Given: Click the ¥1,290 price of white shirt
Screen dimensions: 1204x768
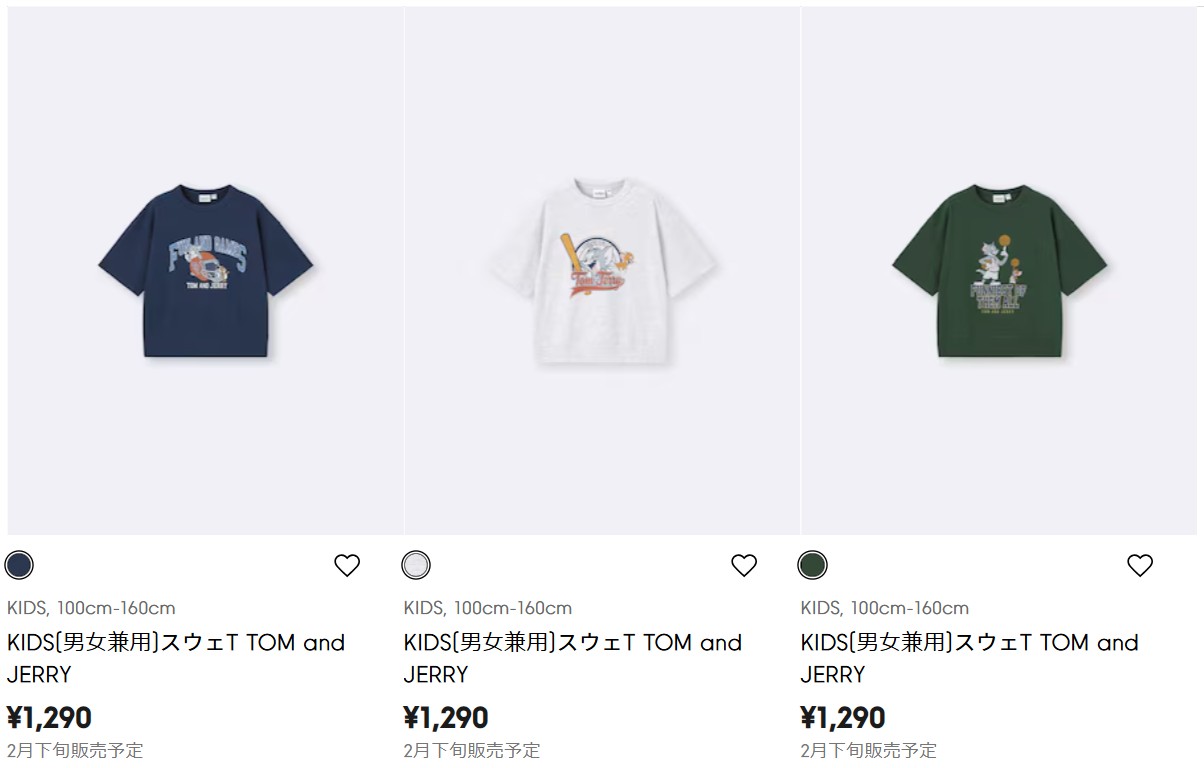Looking at the screenshot, I should pyautogui.click(x=446, y=718).
